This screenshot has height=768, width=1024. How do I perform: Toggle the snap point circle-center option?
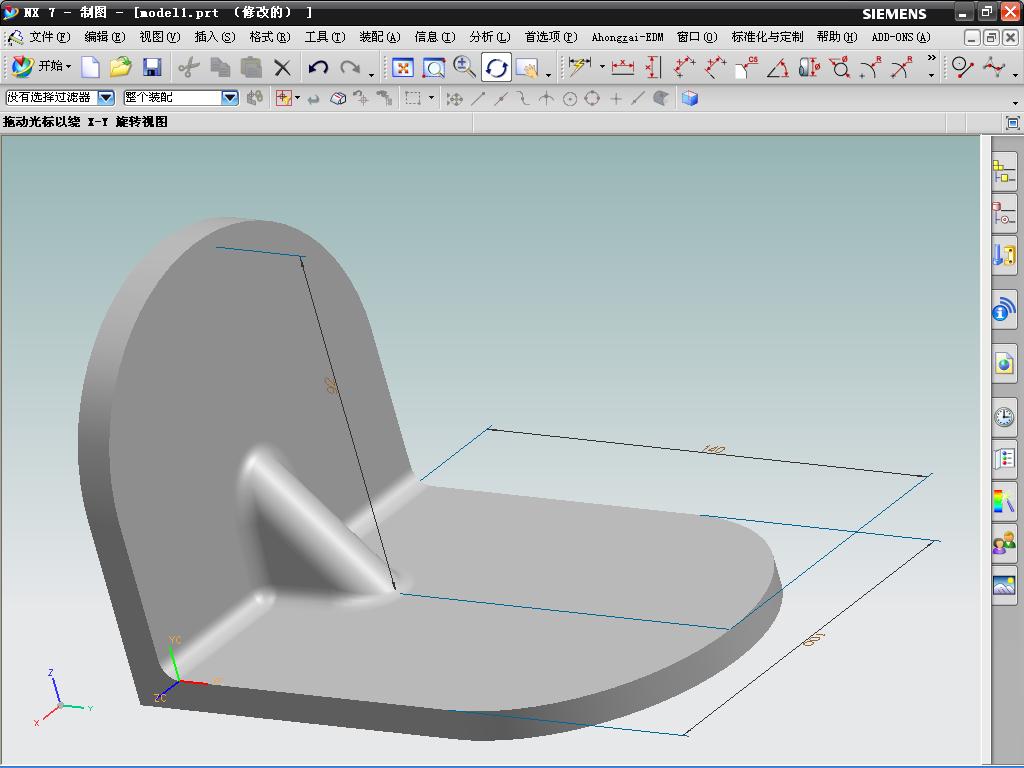point(570,98)
